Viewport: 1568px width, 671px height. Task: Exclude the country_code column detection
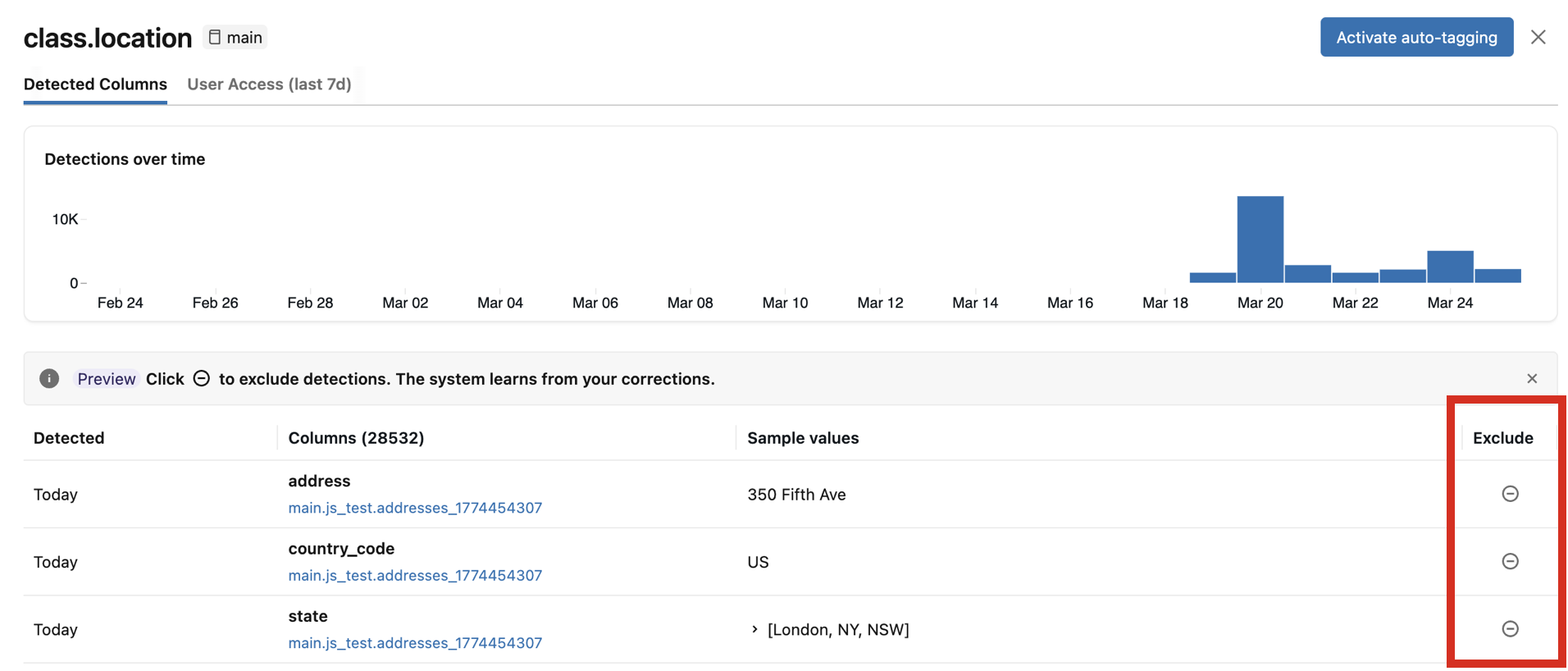pyautogui.click(x=1509, y=561)
